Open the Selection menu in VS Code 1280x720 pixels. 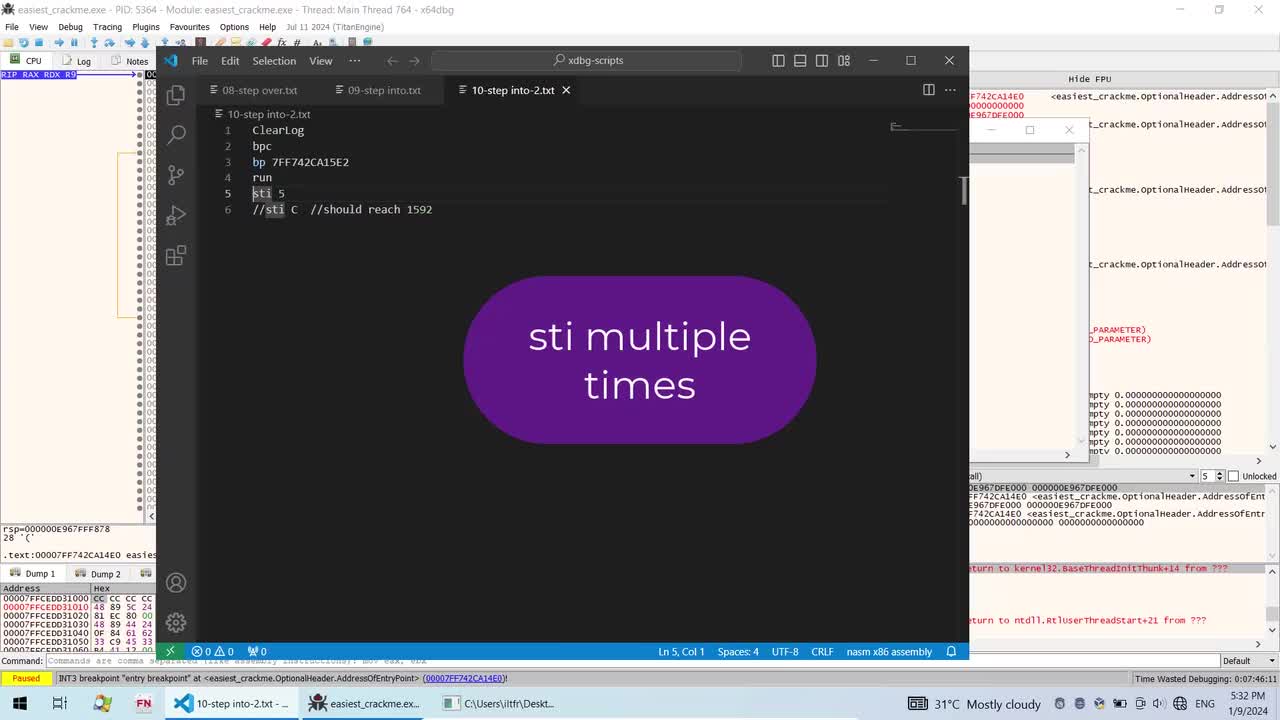tap(274, 60)
